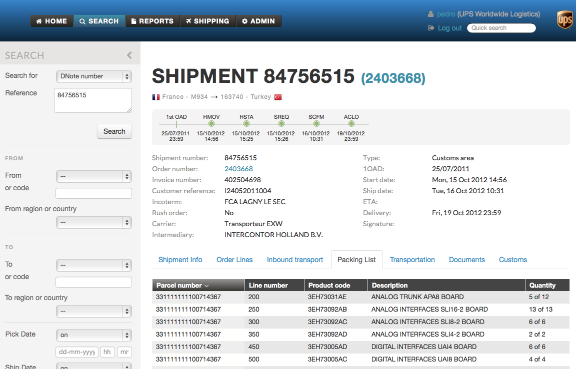The image size is (576, 369).
Task: Sort by Line number column header
Action: point(274,285)
